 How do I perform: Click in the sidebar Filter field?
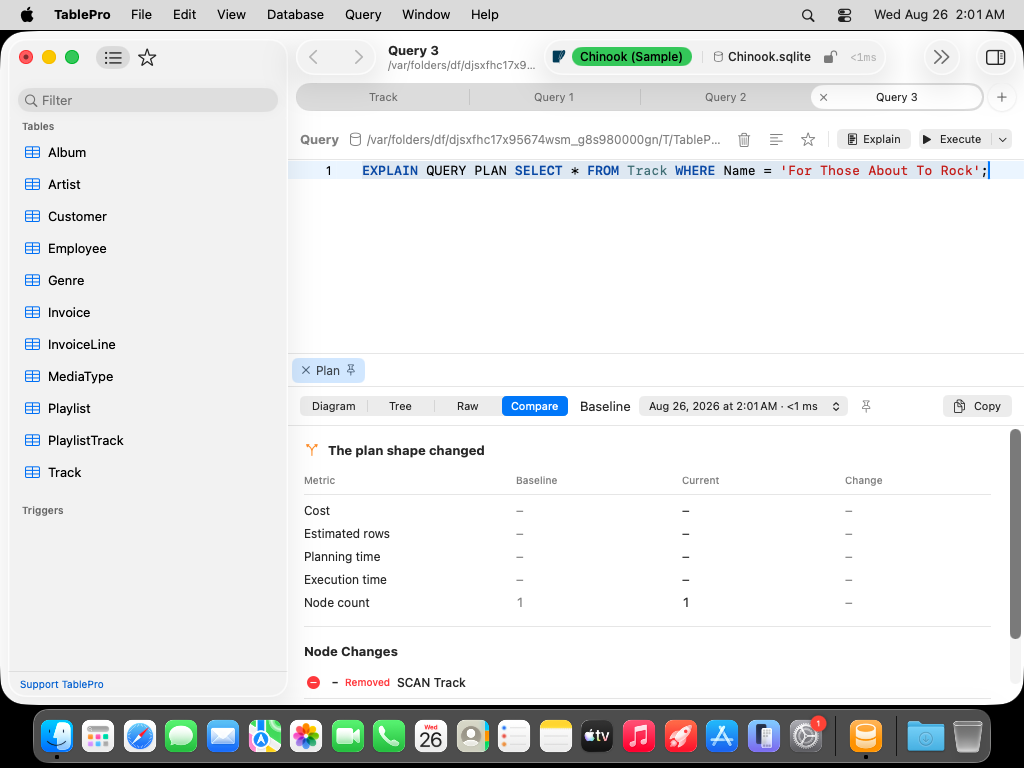pyautogui.click(x=148, y=101)
